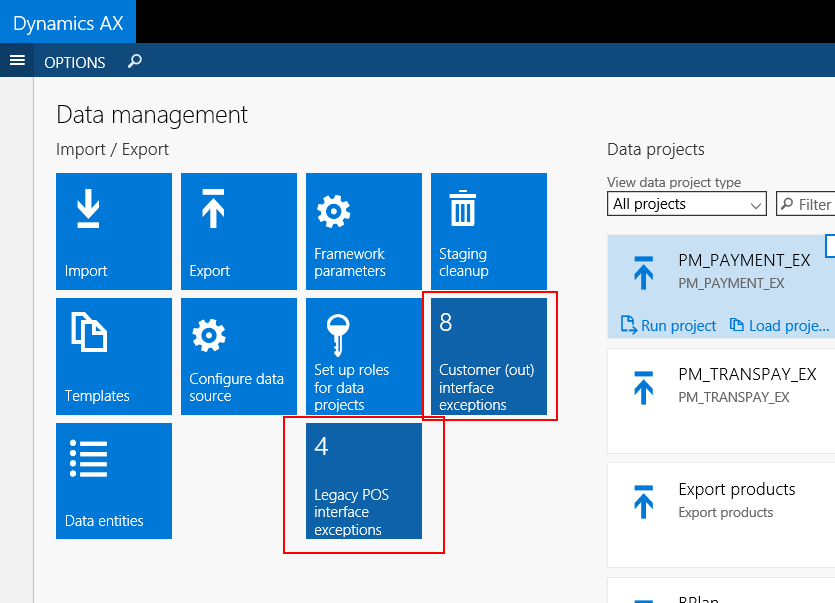Open the hamburger navigation menu
This screenshot has width=835, height=603.
click(17, 60)
